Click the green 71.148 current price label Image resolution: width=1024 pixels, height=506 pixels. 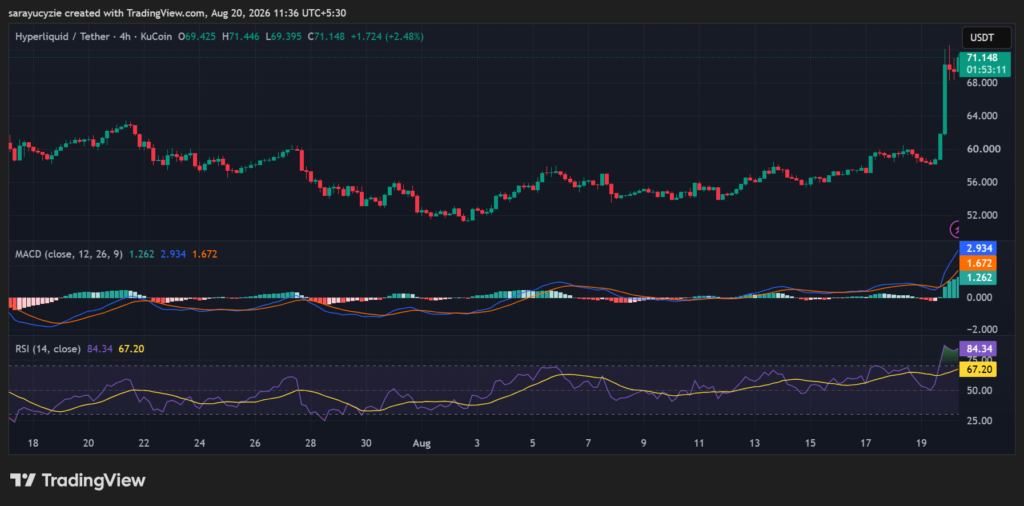[982, 57]
